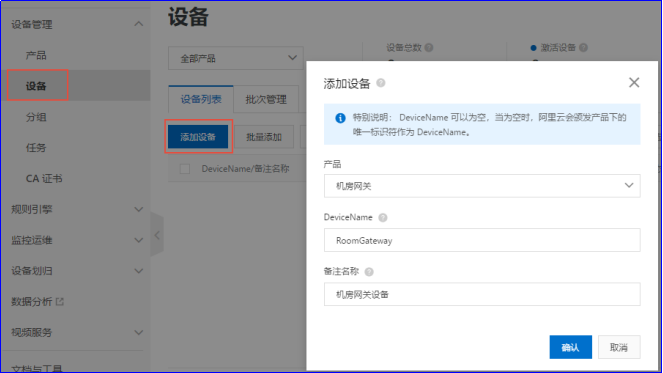
Task: Tick the select-all checkbox in device table header
Action: (x=185, y=169)
